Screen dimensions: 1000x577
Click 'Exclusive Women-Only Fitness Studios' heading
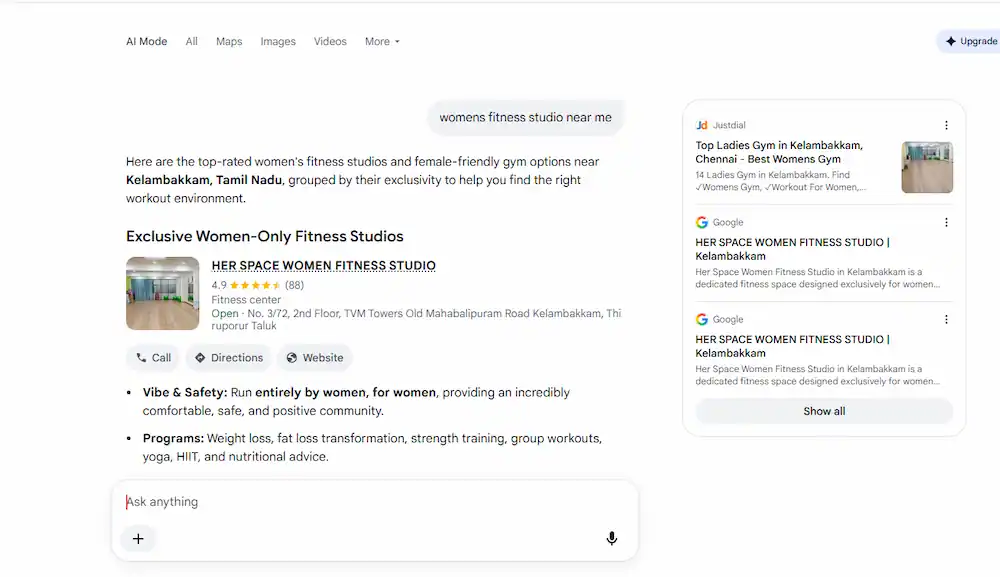(265, 236)
